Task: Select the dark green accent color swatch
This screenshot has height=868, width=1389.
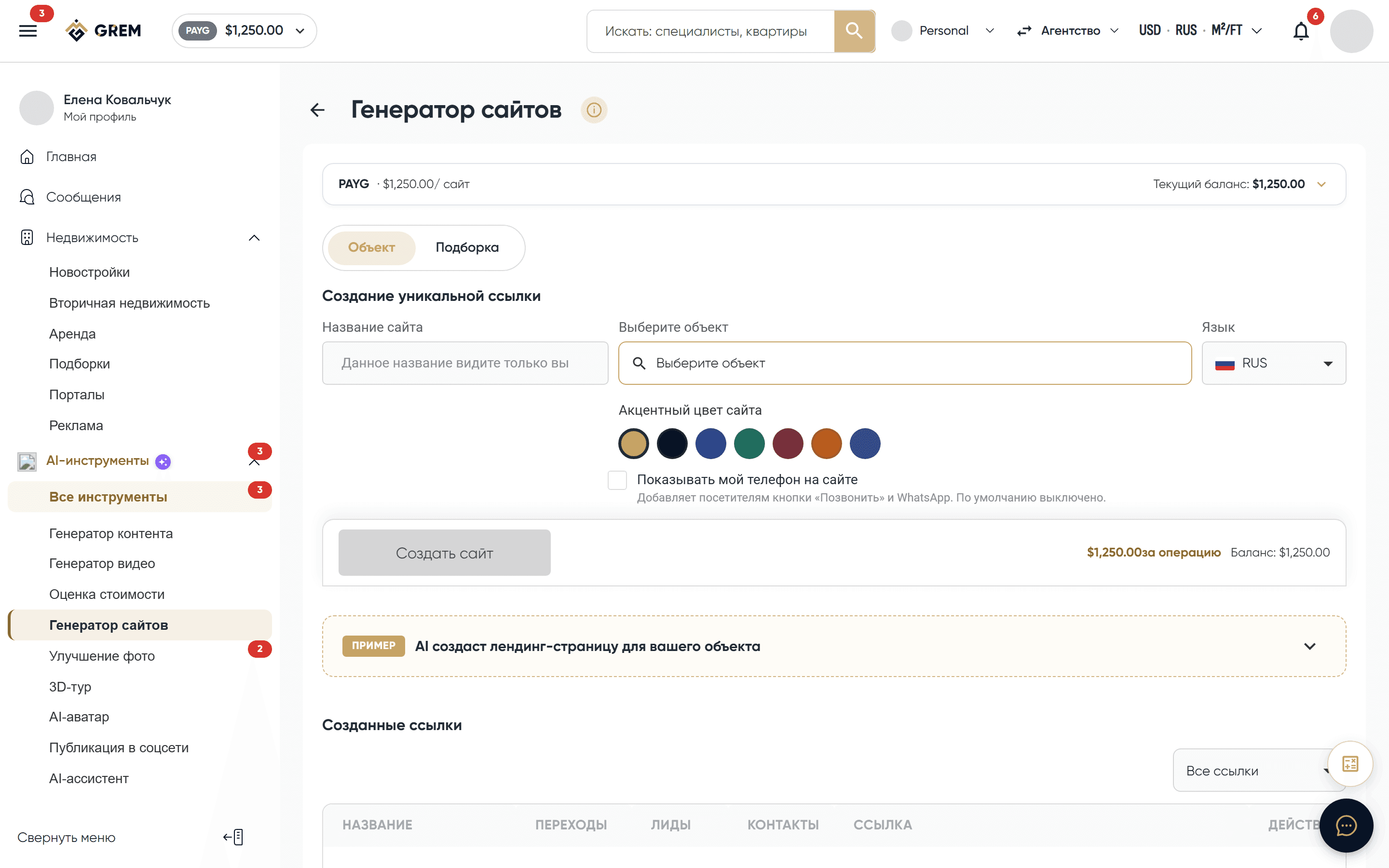Action: 749,444
